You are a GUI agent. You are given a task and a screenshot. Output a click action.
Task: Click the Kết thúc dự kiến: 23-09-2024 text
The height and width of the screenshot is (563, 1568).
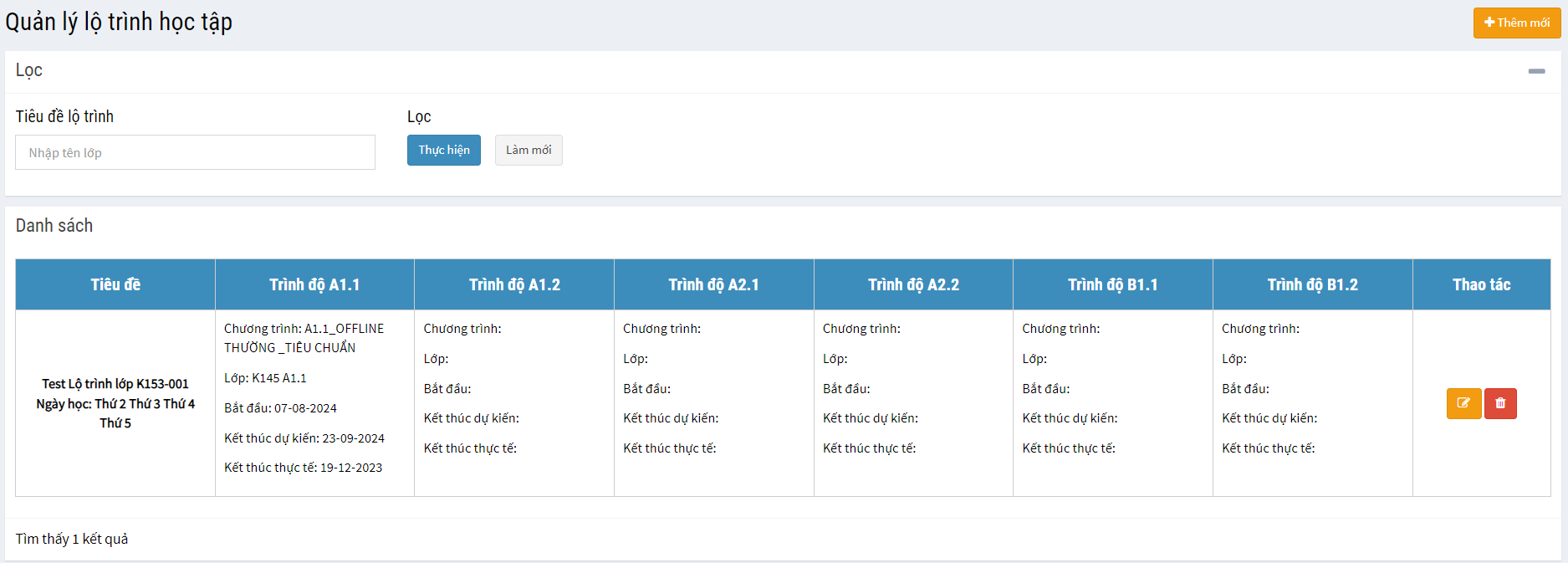[x=304, y=438]
